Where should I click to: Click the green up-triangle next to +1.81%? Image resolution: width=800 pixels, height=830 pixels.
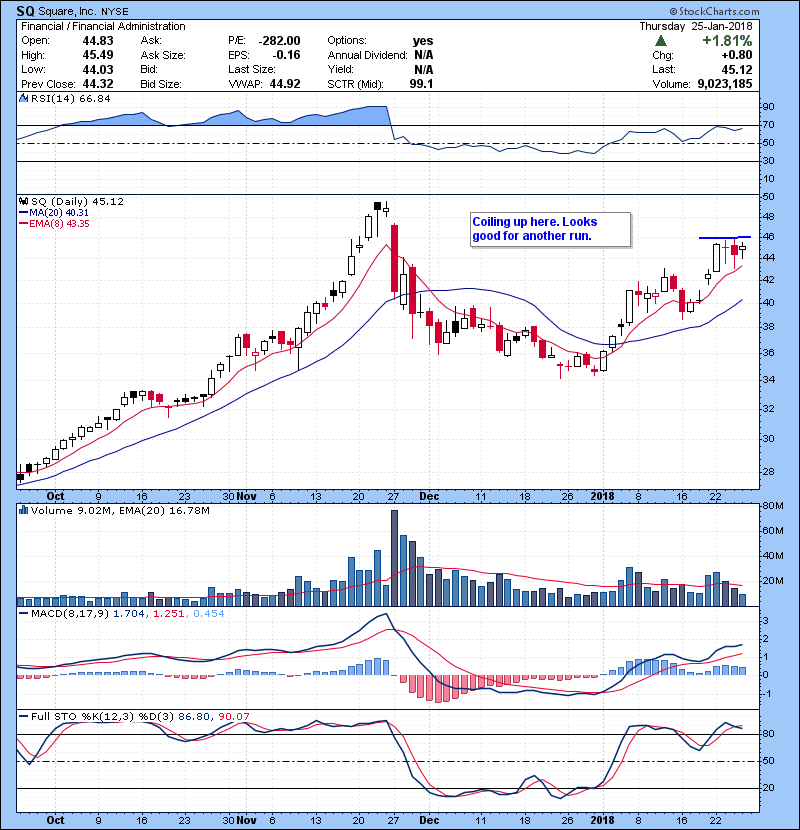click(x=660, y=41)
